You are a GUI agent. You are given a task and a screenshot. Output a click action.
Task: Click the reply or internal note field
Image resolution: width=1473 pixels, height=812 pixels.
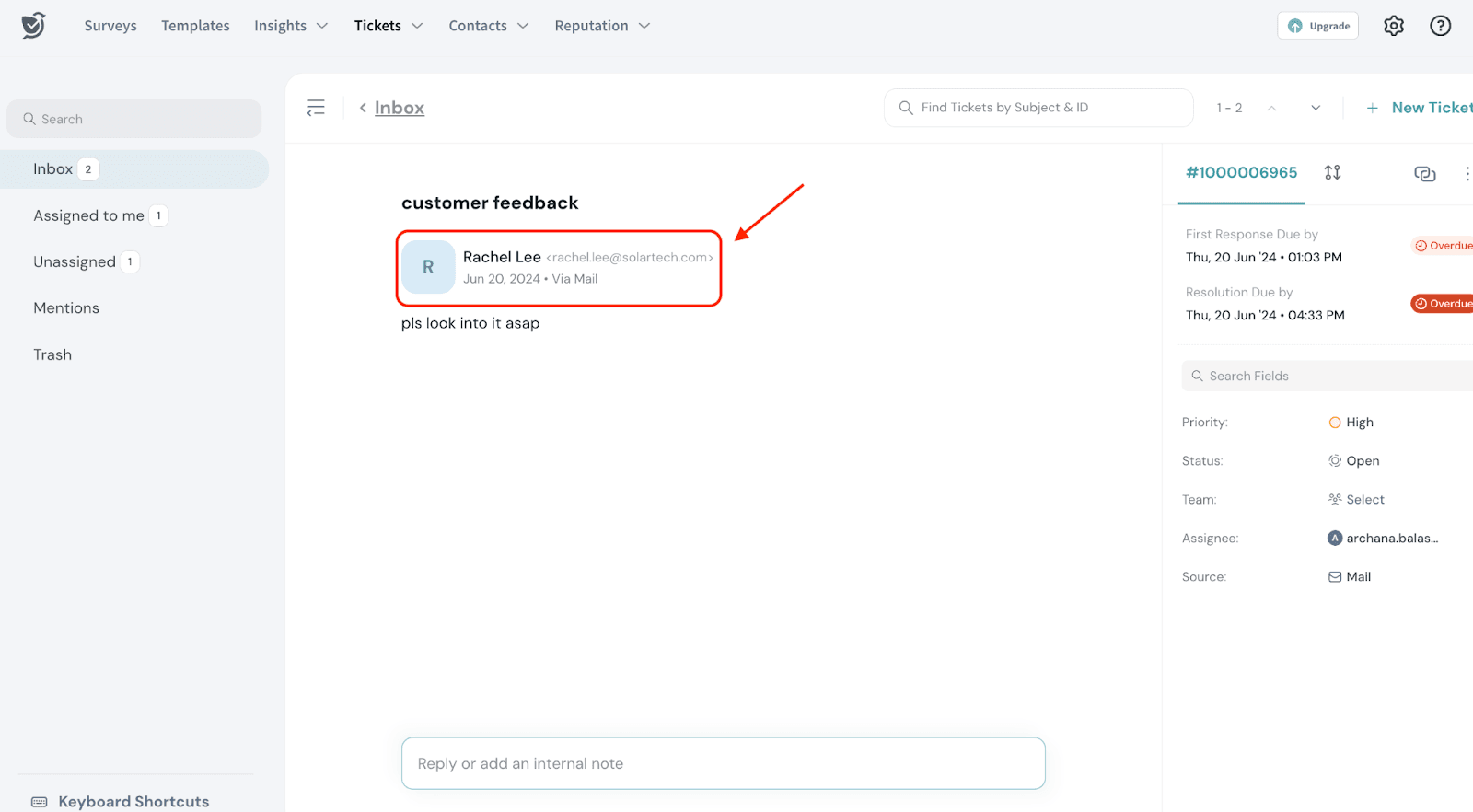coord(723,763)
